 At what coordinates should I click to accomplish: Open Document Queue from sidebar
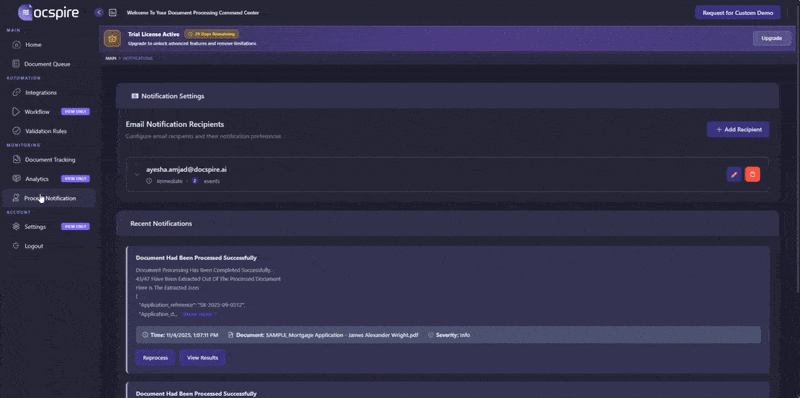click(x=47, y=64)
